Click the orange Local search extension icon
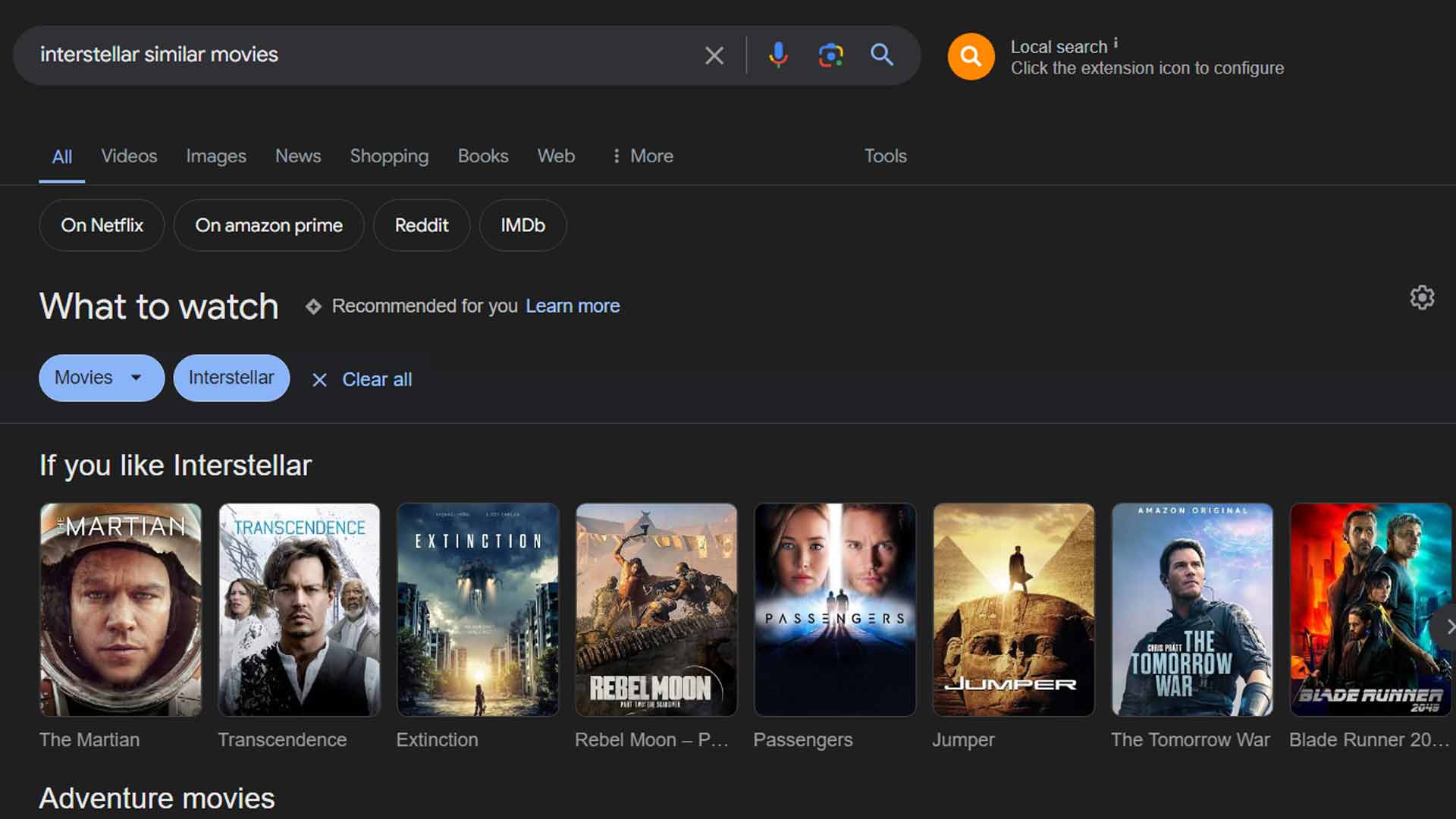This screenshot has width=1456, height=819. pos(971,56)
